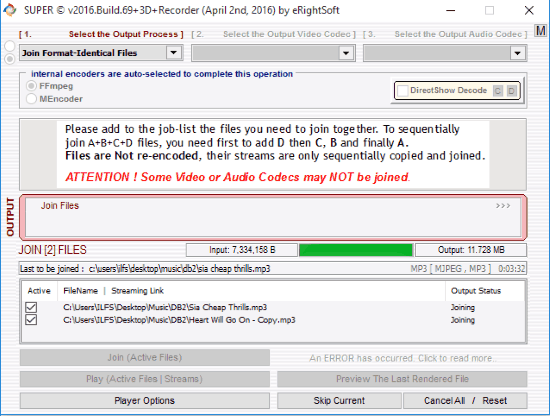Uncheck Heart Will Go On - Copy.mp3 box
Viewport: 550px width, 416px height.
[31, 320]
